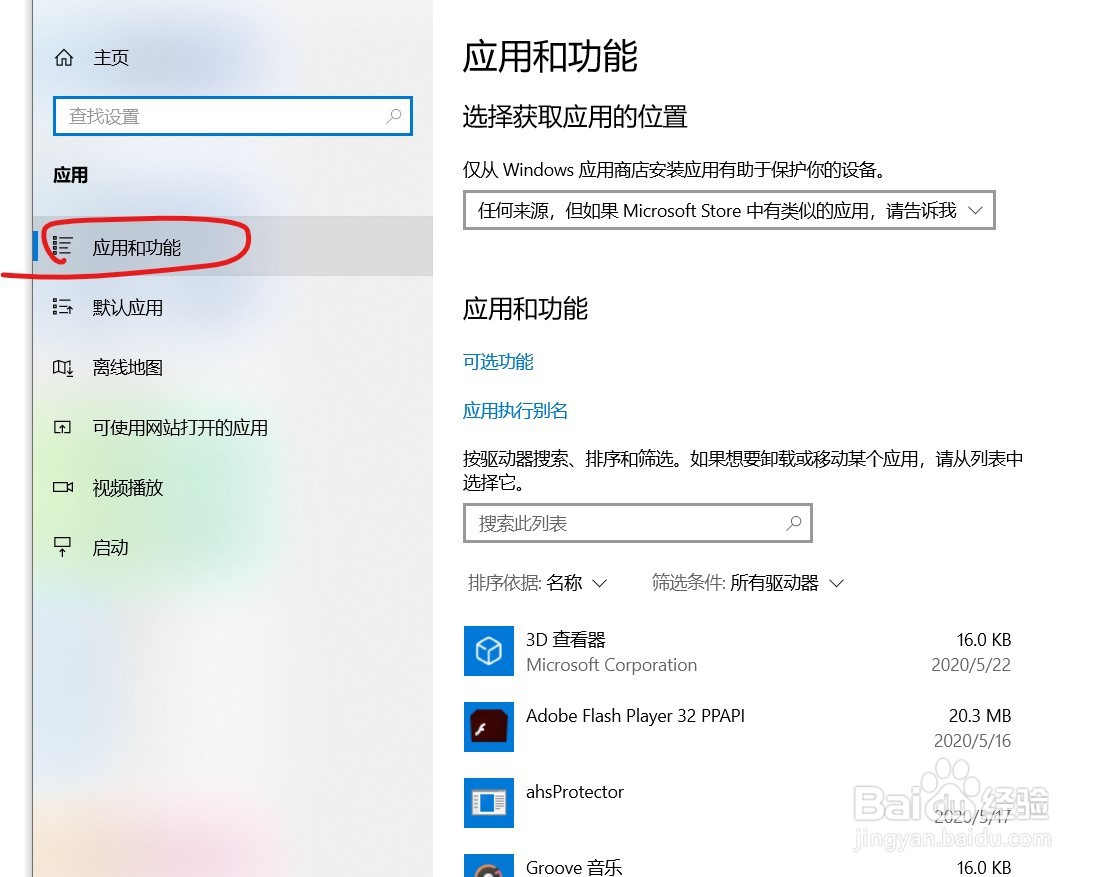Select the ahsProtector list entry
The width and height of the screenshot is (1112, 877).
738,803
